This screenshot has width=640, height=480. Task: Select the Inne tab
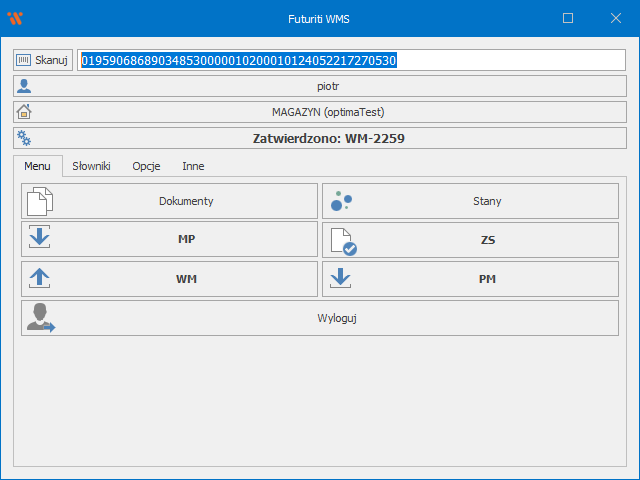(193, 166)
